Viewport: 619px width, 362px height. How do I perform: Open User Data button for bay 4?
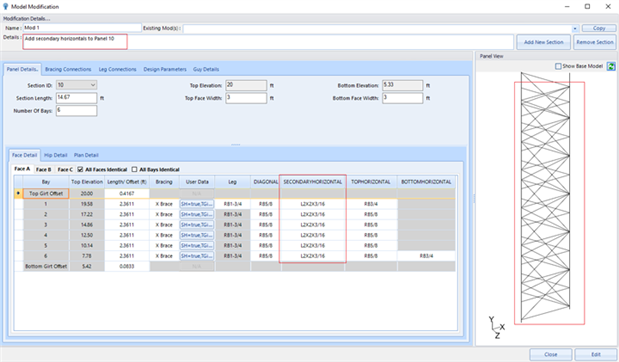point(197,235)
